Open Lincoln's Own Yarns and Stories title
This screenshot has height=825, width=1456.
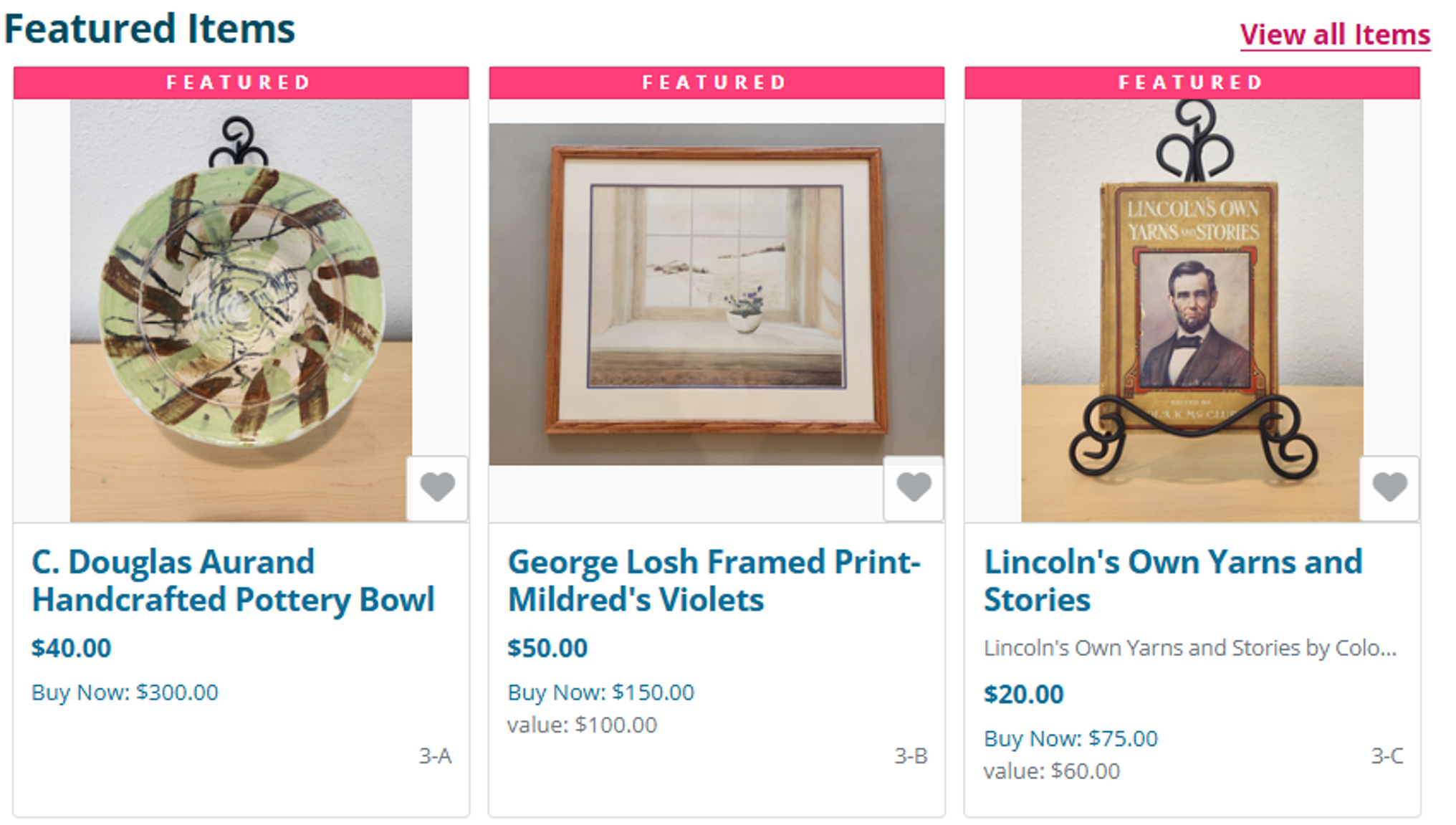[x=1172, y=581]
